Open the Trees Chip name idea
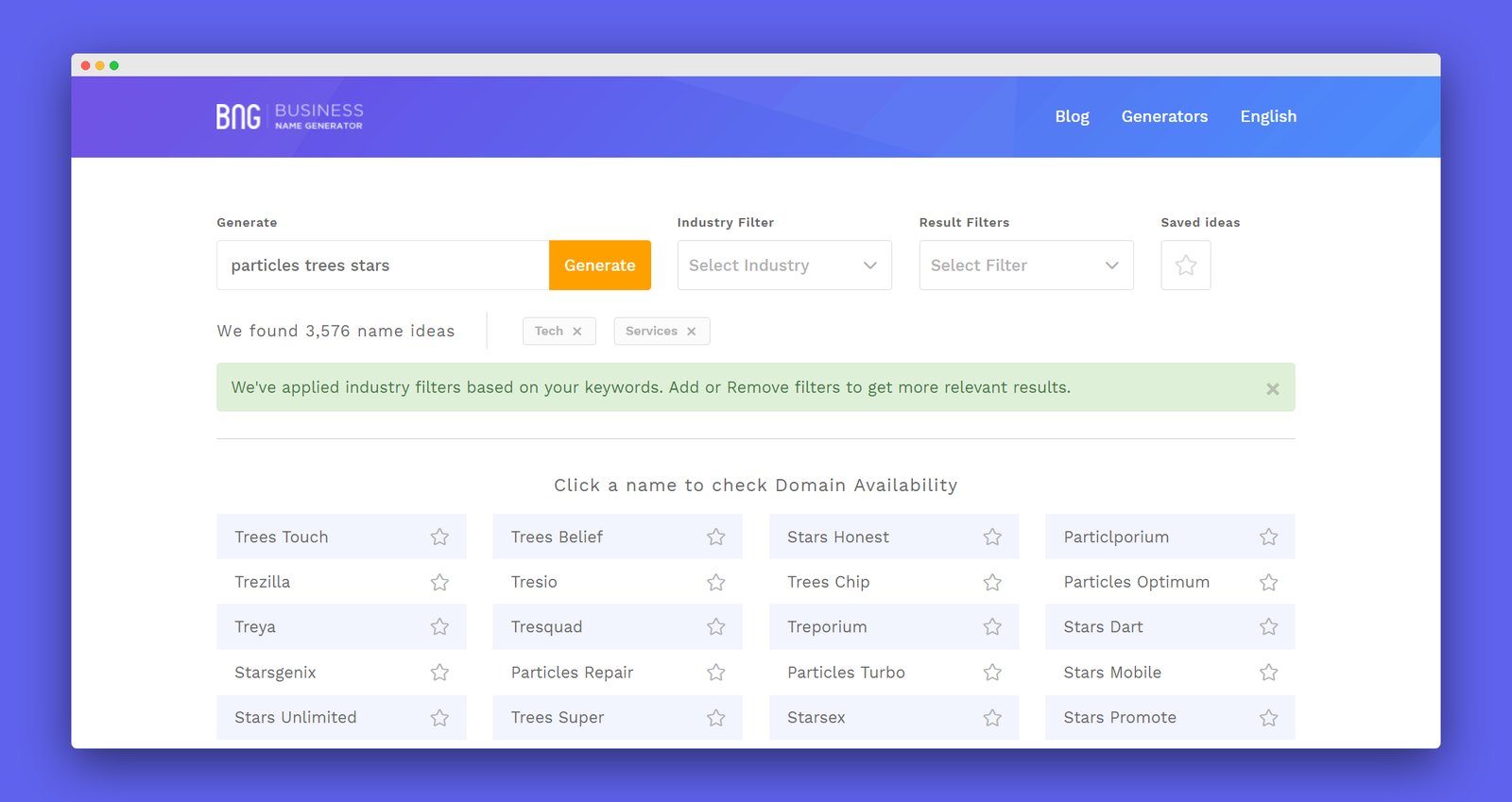Screen dimensions: 1512x802 coord(829,582)
